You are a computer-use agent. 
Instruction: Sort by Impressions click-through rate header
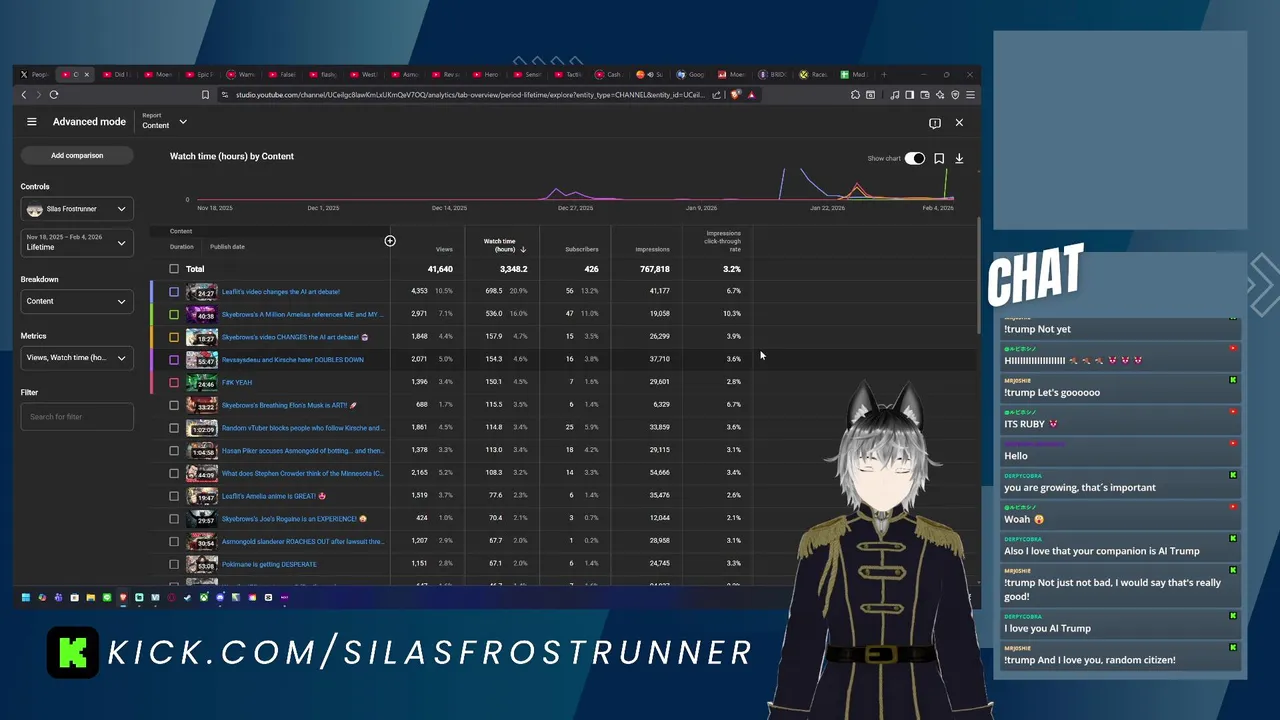723,241
